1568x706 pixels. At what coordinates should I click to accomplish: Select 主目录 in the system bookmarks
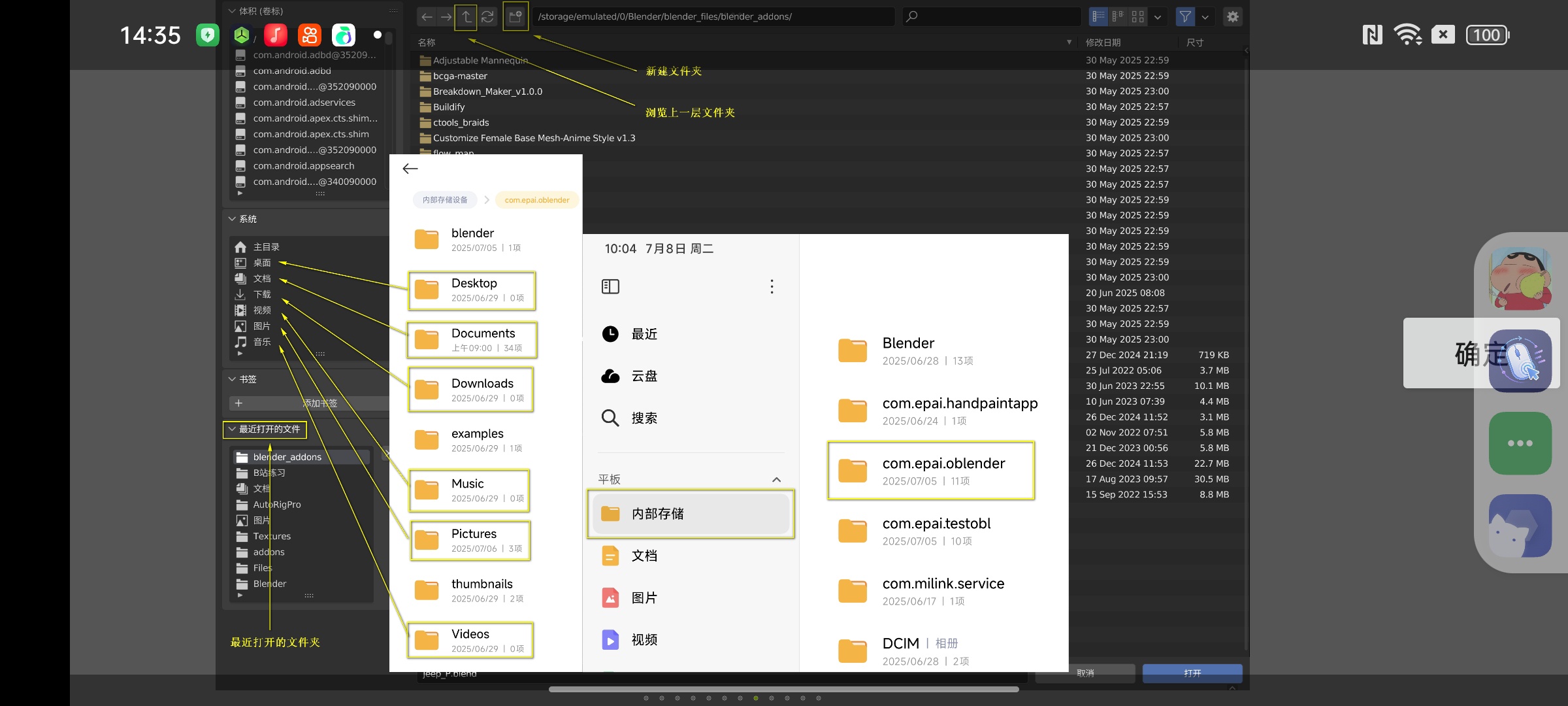point(266,247)
